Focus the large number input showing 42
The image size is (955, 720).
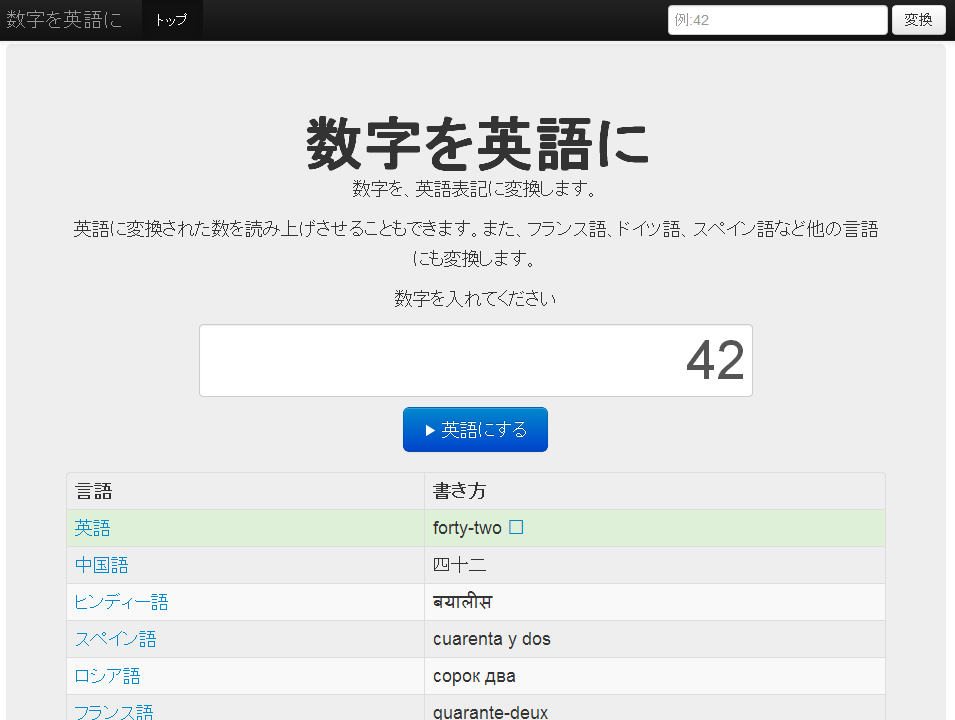476,361
